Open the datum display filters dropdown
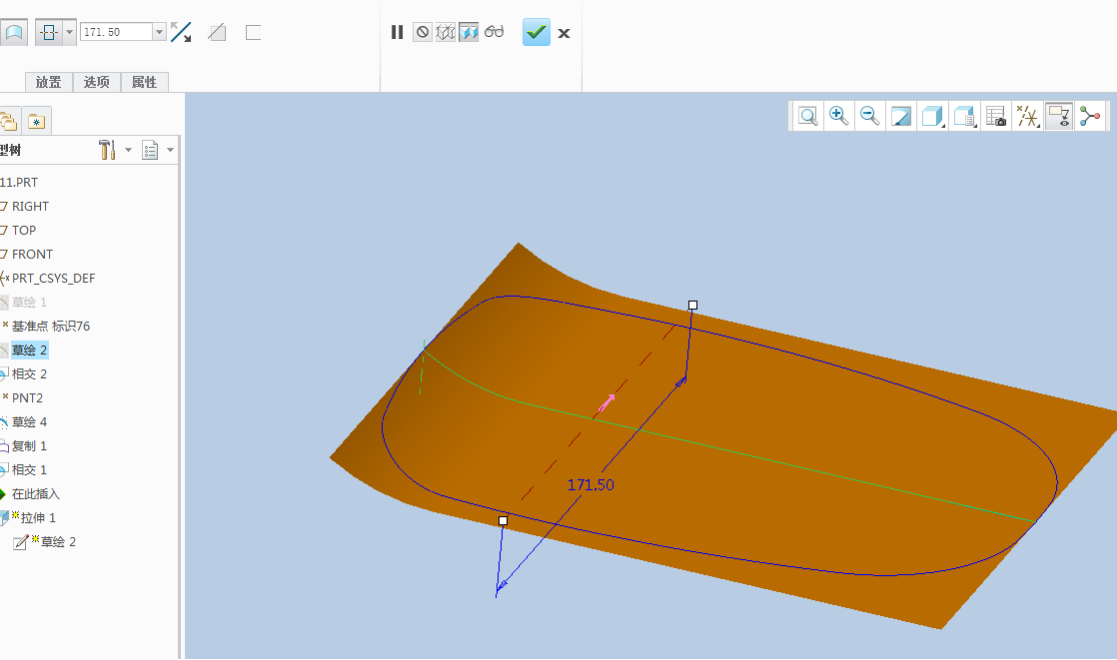1117x660 pixels. 1027,116
